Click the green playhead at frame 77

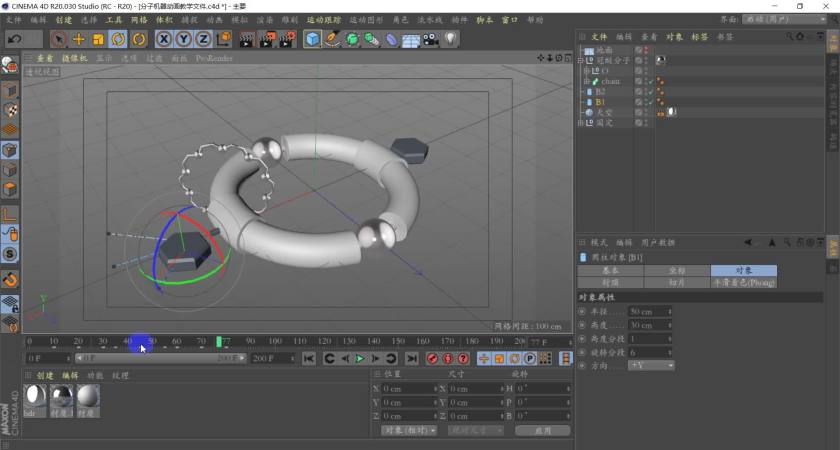click(219, 342)
